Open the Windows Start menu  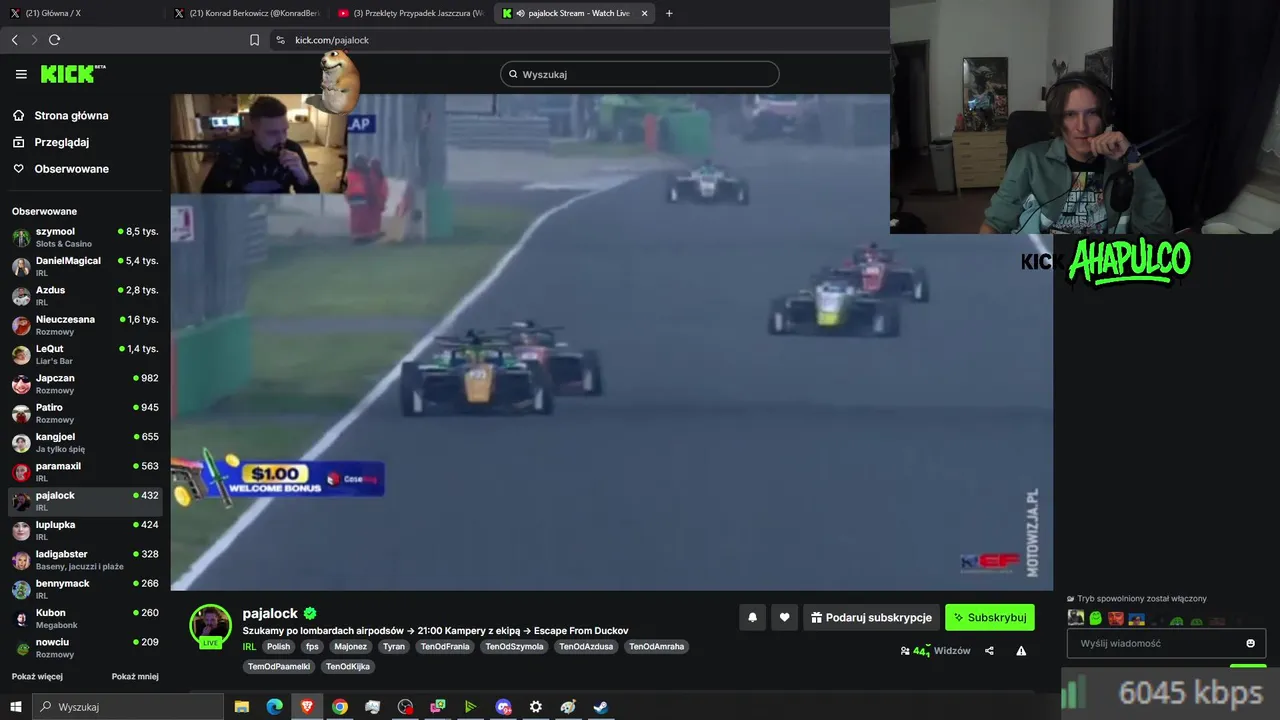pyautogui.click(x=16, y=707)
